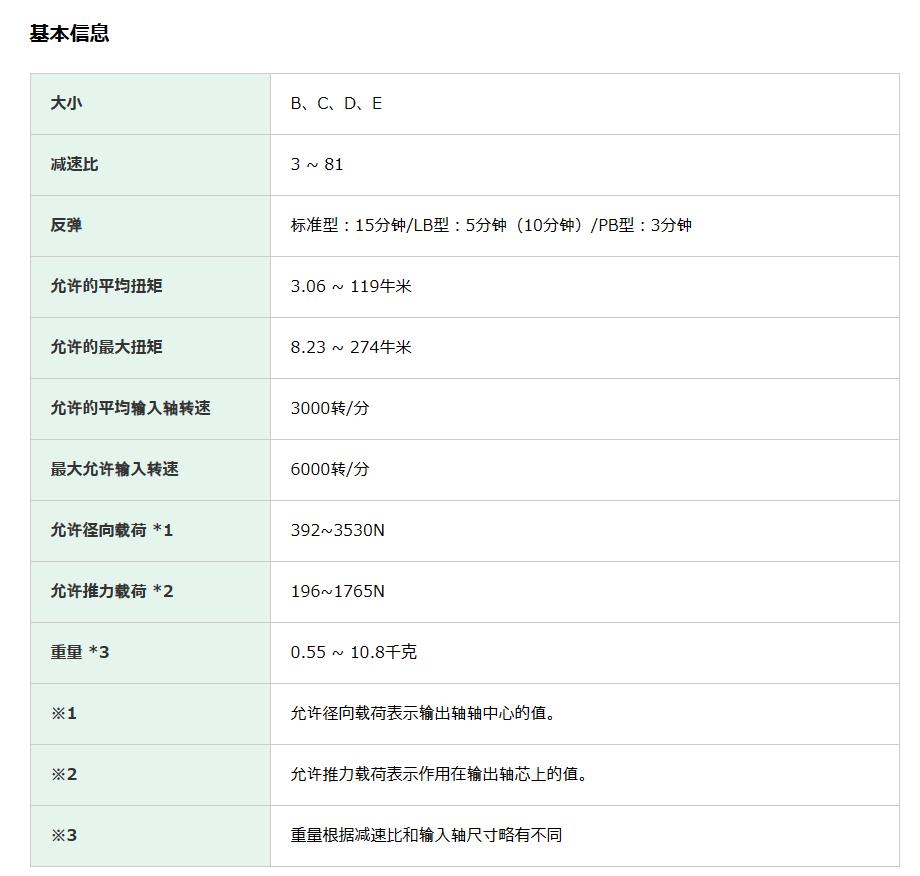This screenshot has width=920, height=876.
Task: Click the value 6000转/分
Action: point(330,469)
